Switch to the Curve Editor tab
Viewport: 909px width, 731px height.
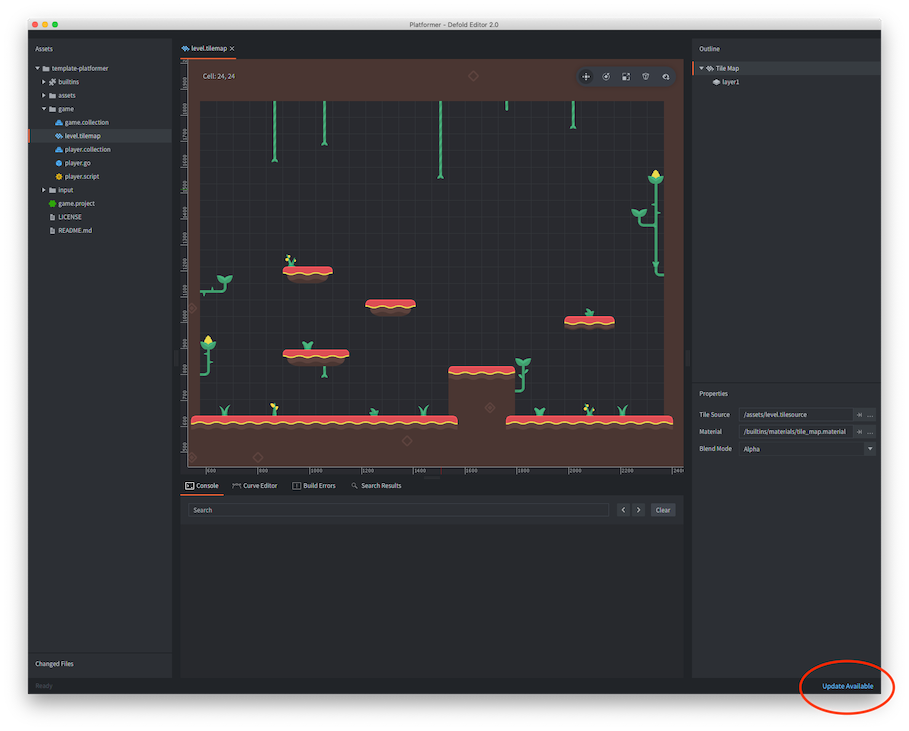pyautogui.click(x=254, y=486)
